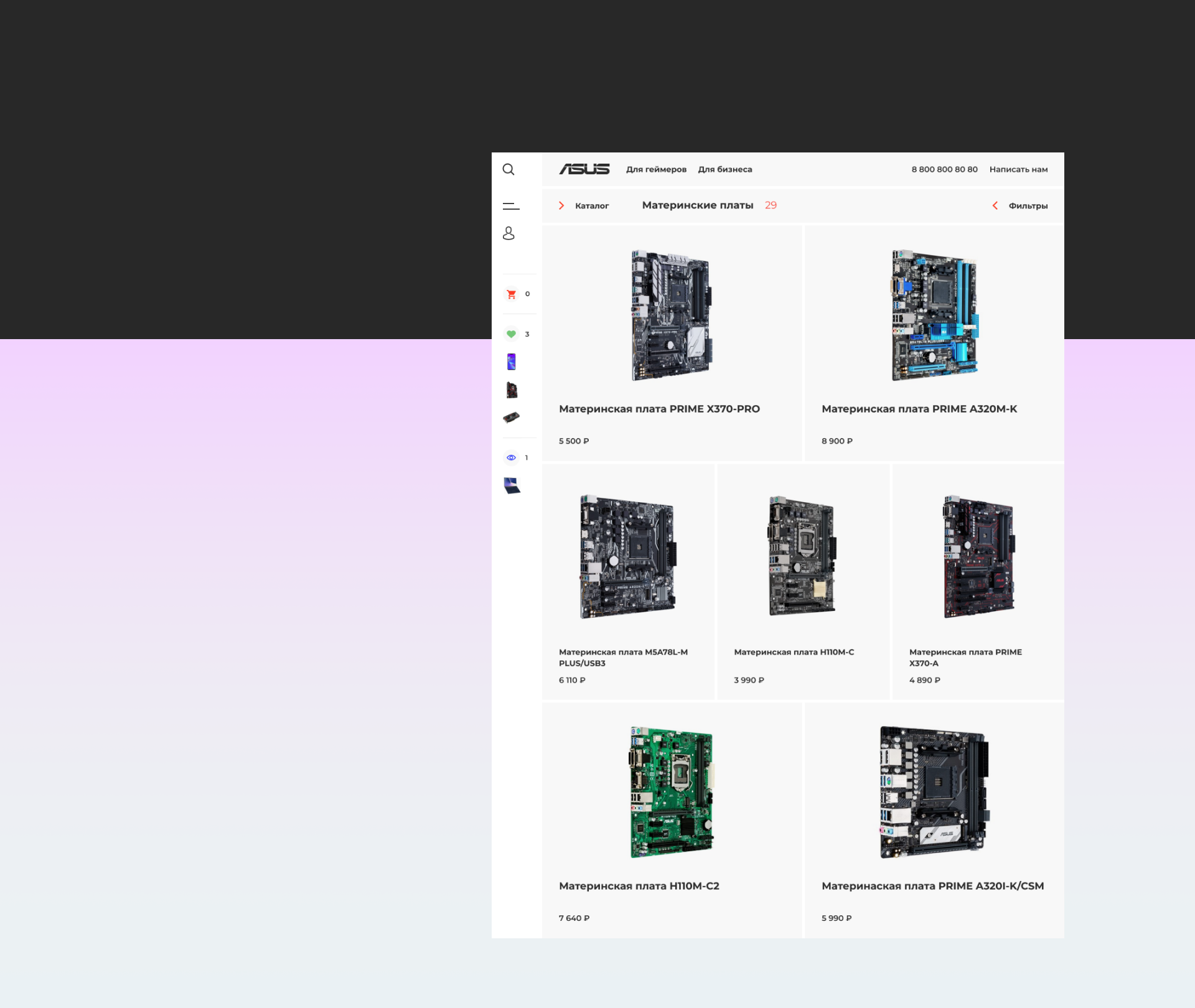Click the Написать нам link

click(x=1018, y=169)
